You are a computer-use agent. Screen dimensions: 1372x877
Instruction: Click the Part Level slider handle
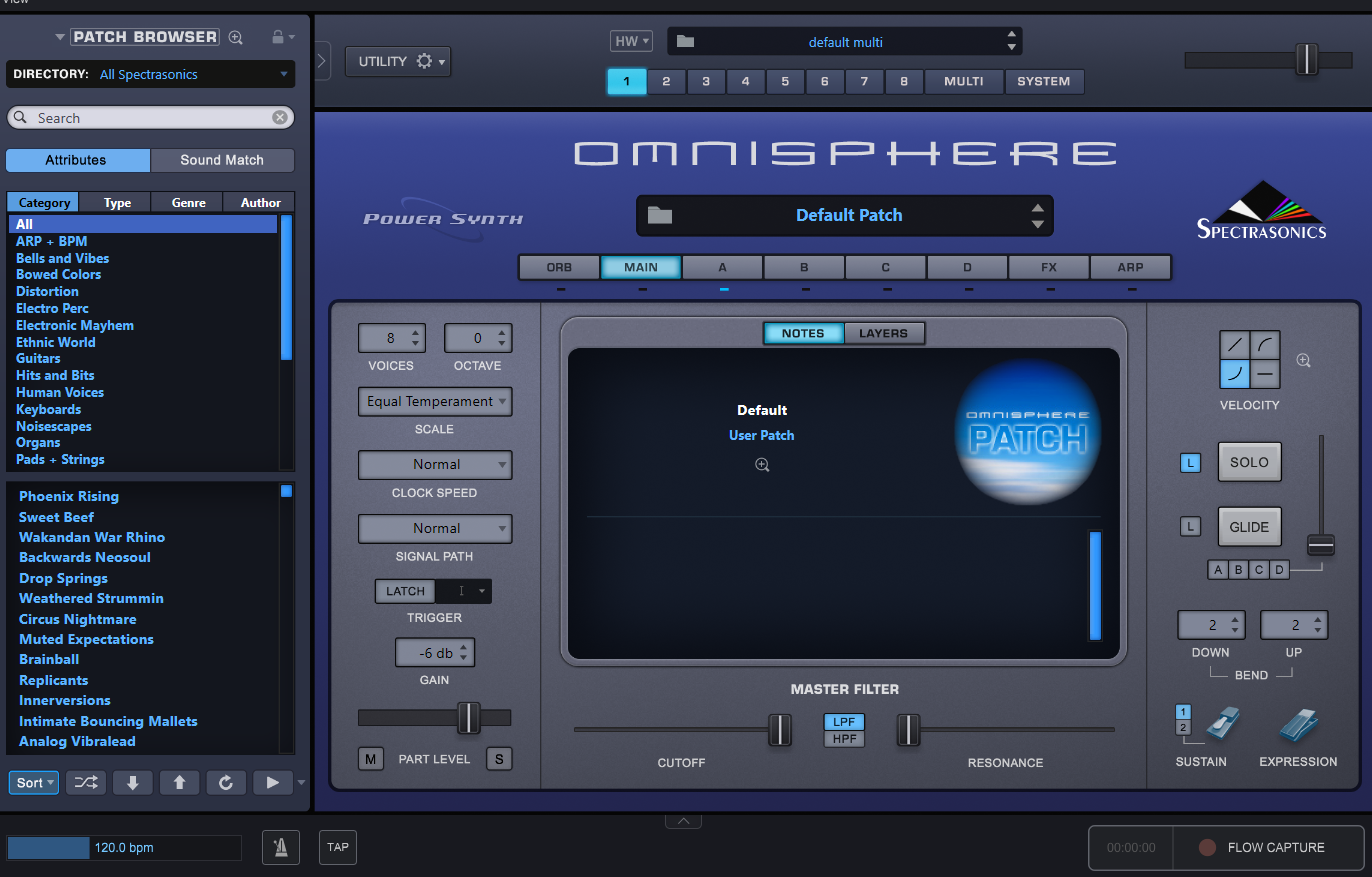(x=468, y=718)
